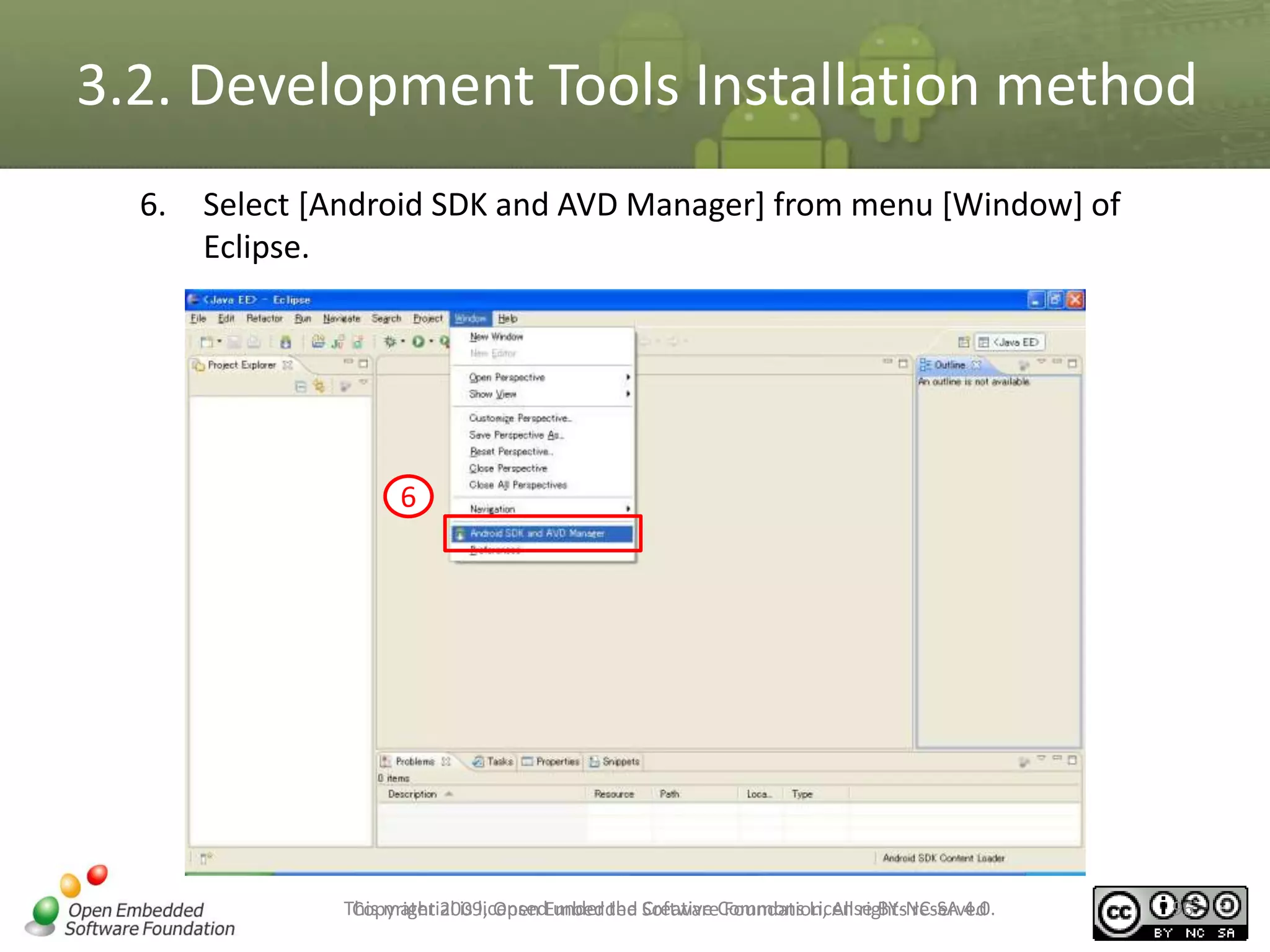Click the highlighted Window menu

pos(471,319)
